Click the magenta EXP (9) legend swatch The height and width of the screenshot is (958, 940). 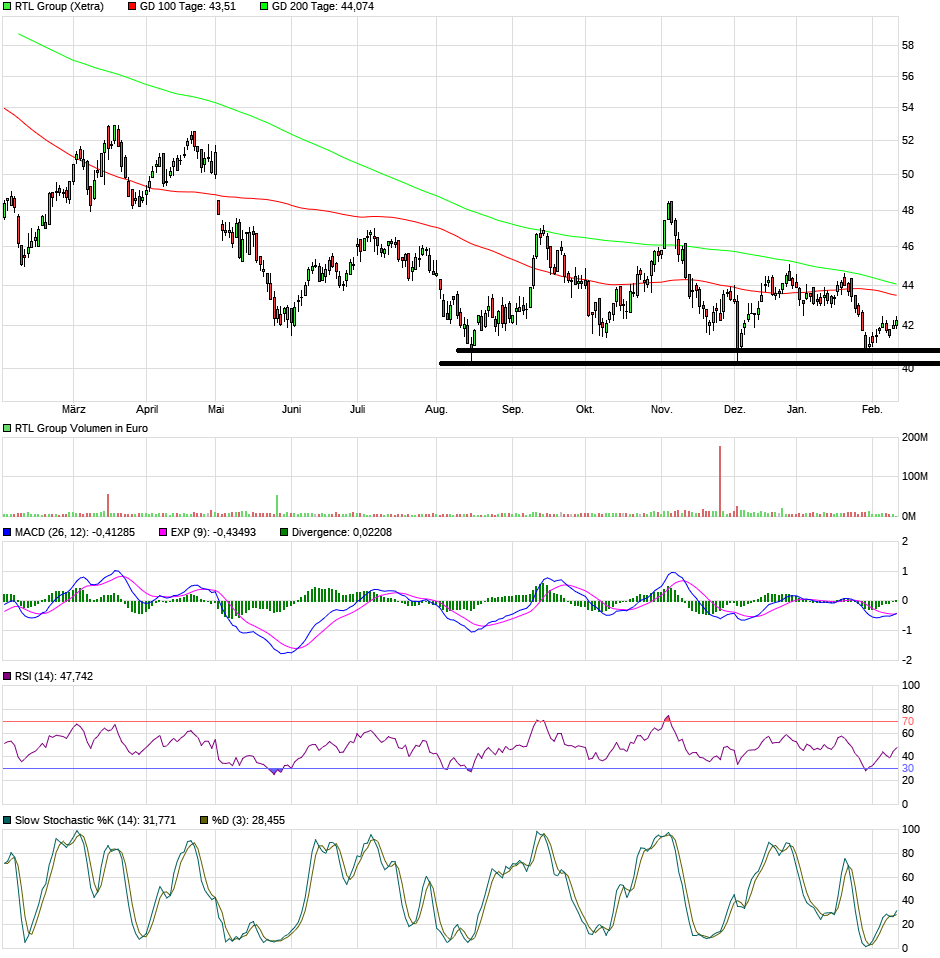click(x=162, y=533)
